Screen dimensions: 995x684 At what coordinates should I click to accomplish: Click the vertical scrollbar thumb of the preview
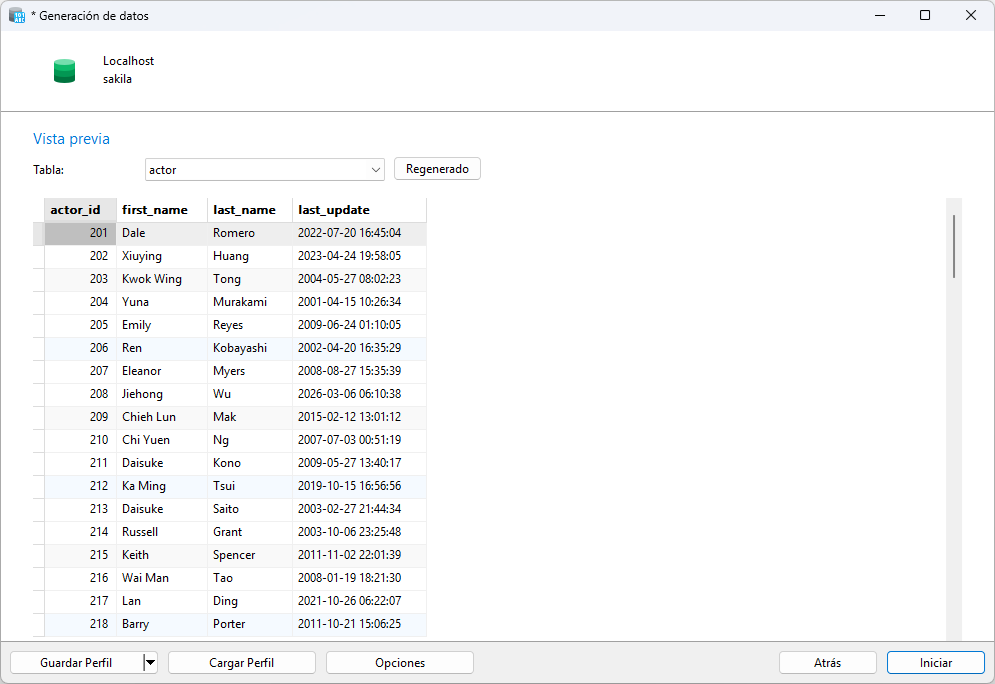(x=954, y=246)
